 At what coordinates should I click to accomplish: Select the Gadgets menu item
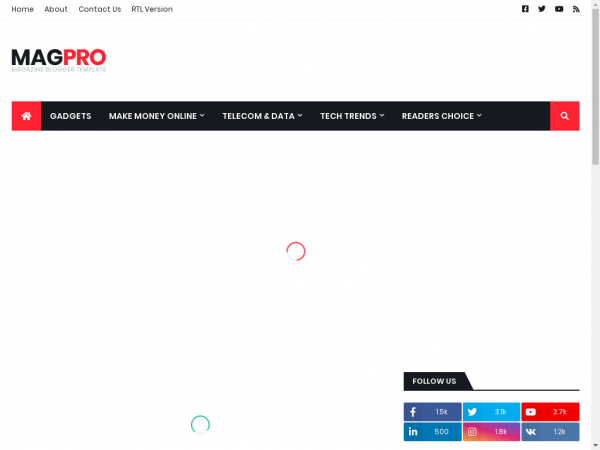(70, 116)
